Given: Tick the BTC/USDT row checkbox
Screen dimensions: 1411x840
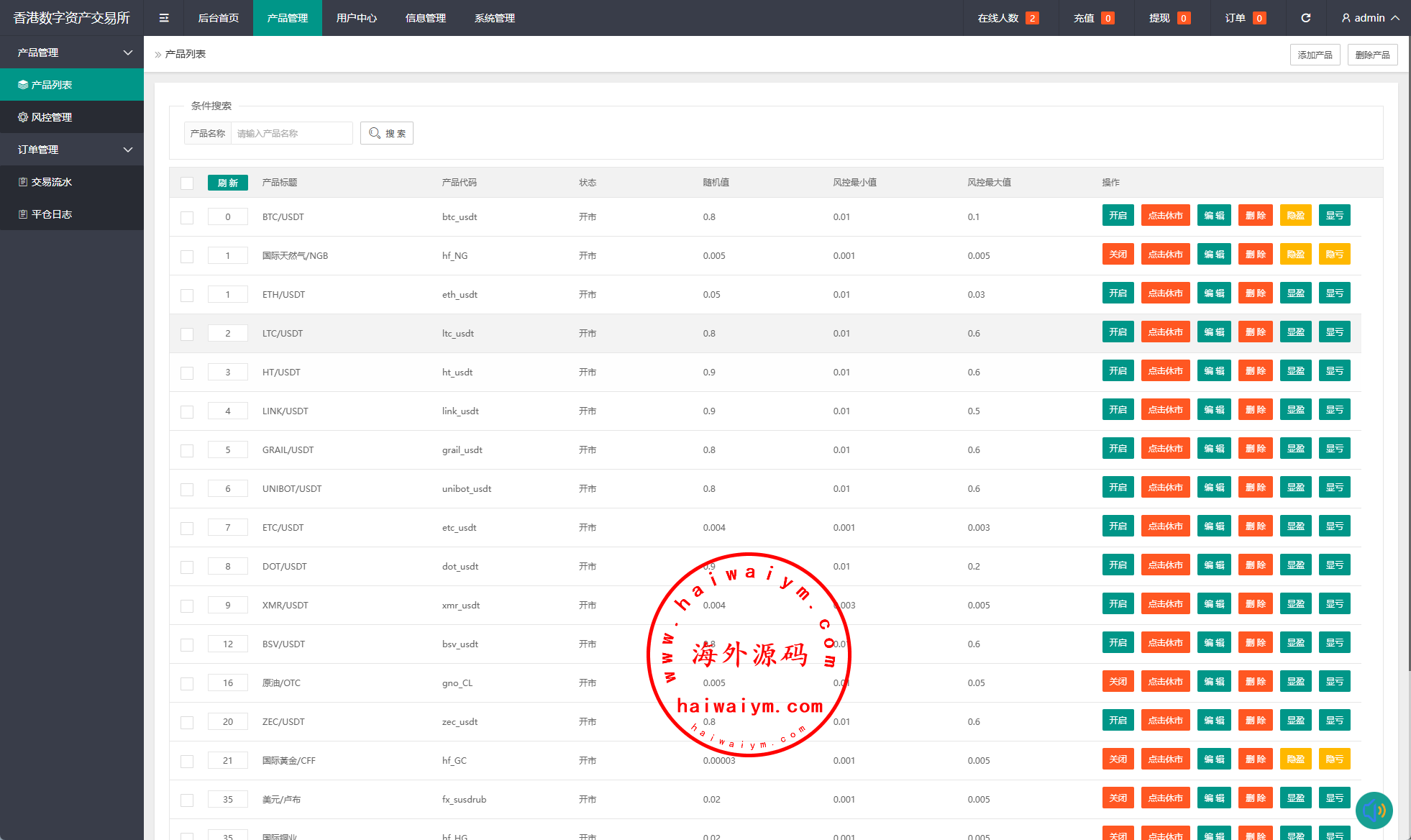Looking at the screenshot, I should pyautogui.click(x=187, y=217).
